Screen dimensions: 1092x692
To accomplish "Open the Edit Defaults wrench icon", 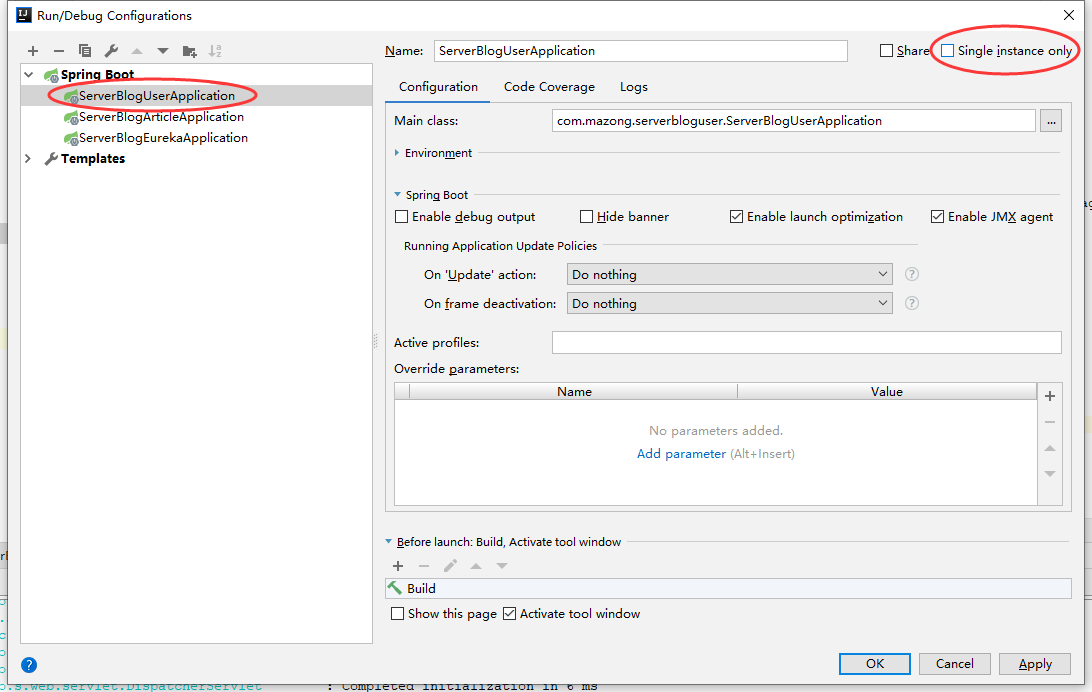I will (x=111, y=51).
